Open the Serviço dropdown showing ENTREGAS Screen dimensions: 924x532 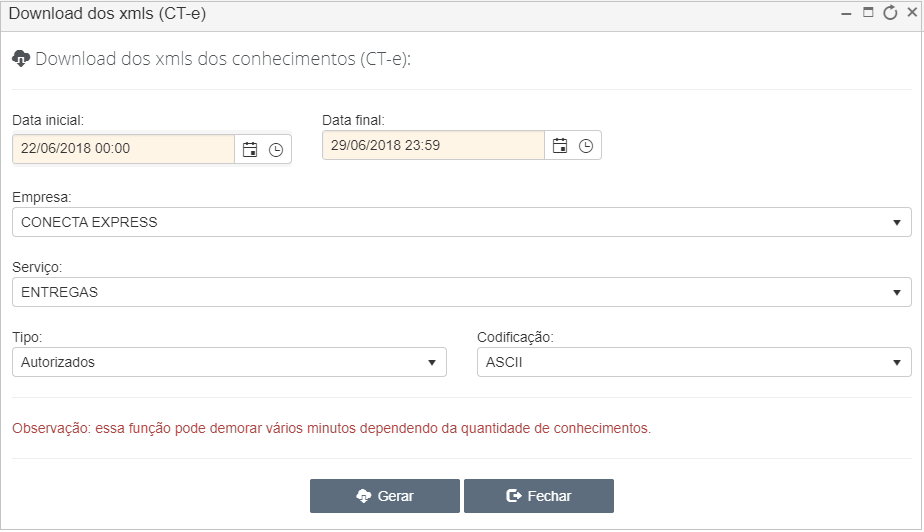461,292
